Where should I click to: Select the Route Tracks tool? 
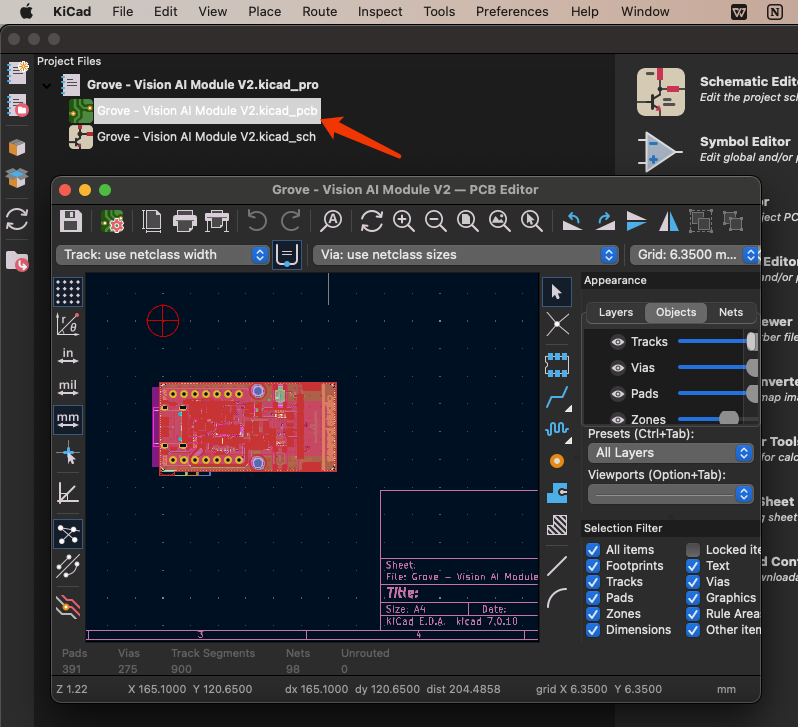point(557,397)
